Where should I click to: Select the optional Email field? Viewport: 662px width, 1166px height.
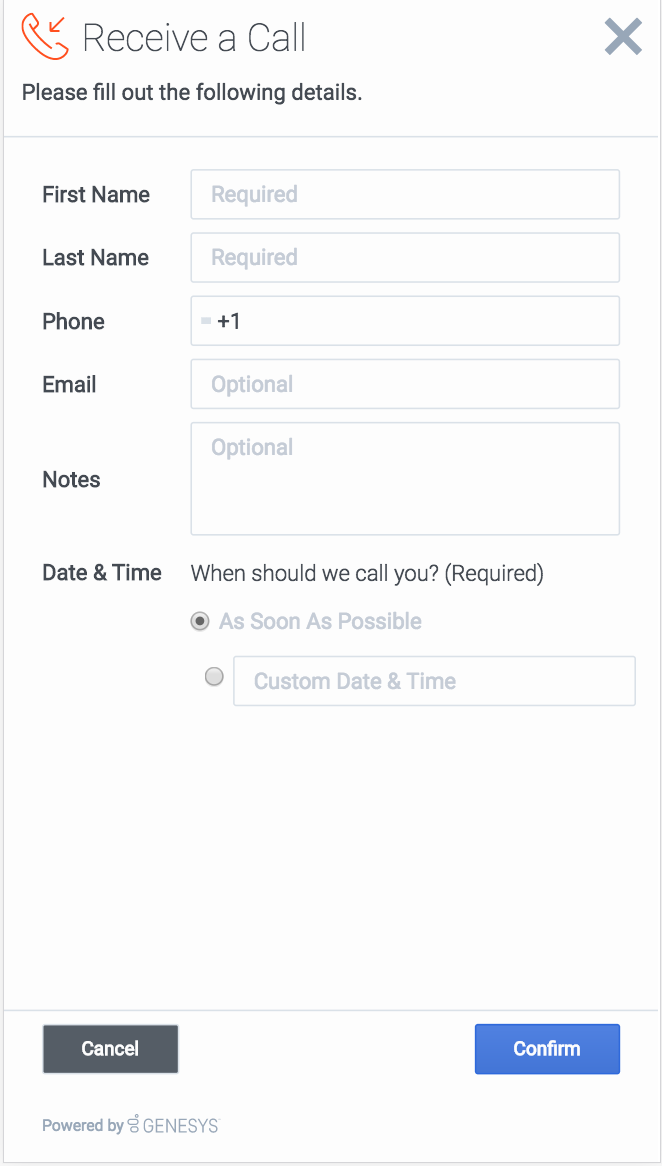coord(404,384)
